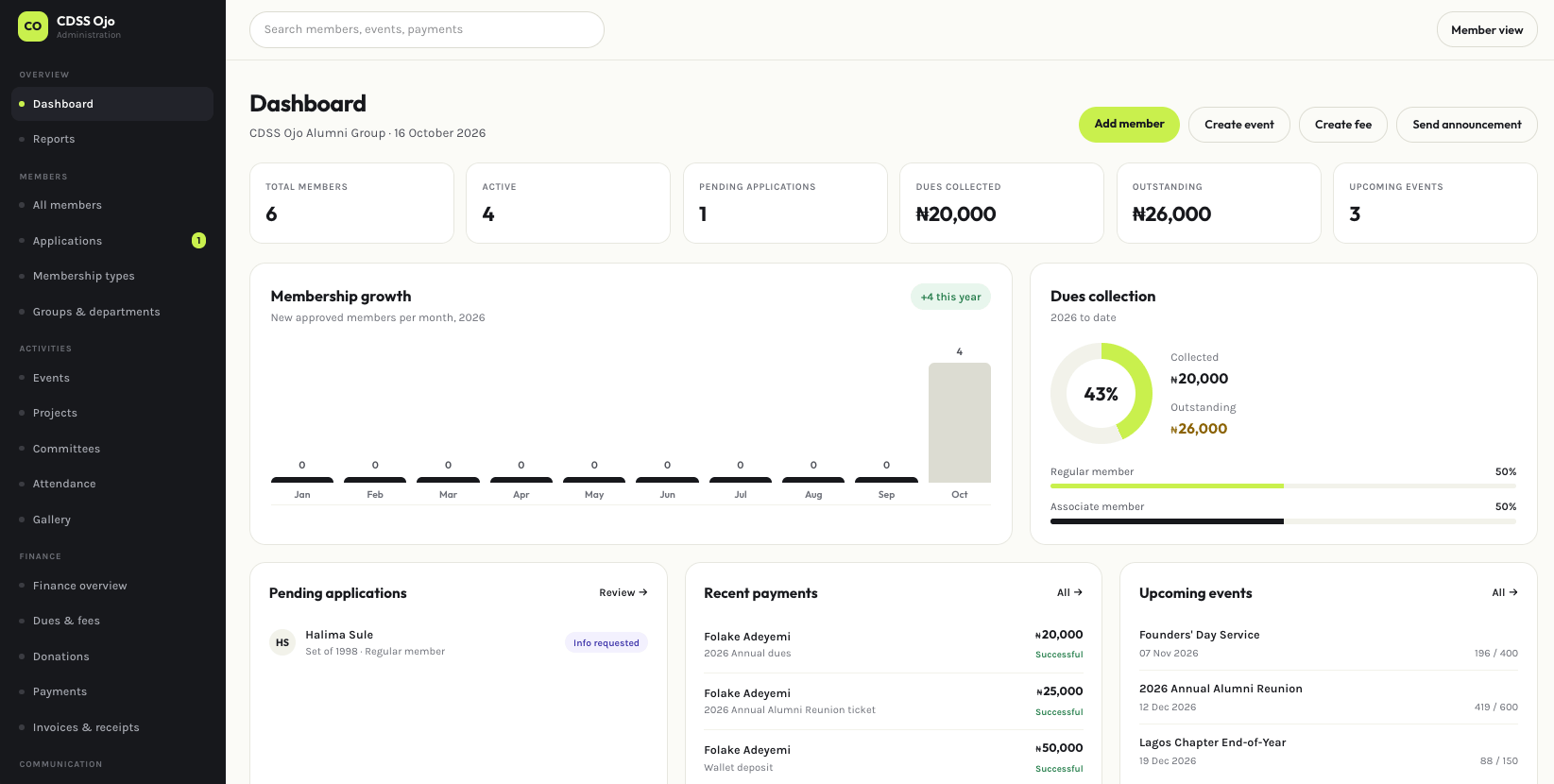Click the Dues Collected stat card
Viewport: 1554px width, 784px height.
(x=1001, y=203)
